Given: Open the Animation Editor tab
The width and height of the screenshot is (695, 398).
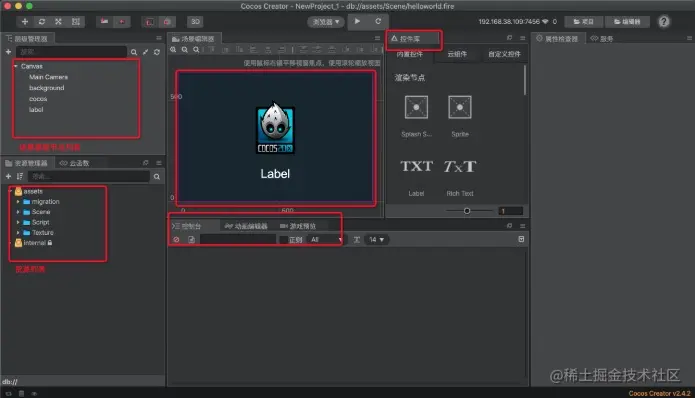Looking at the screenshot, I should tap(246, 226).
